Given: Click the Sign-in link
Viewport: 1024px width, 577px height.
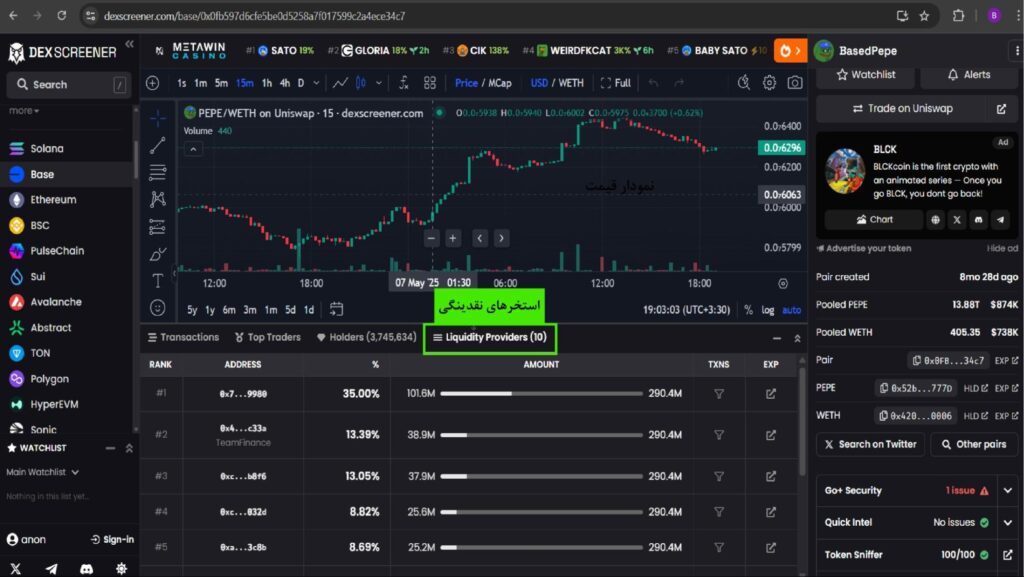Looking at the screenshot, I should coord(112,540).
